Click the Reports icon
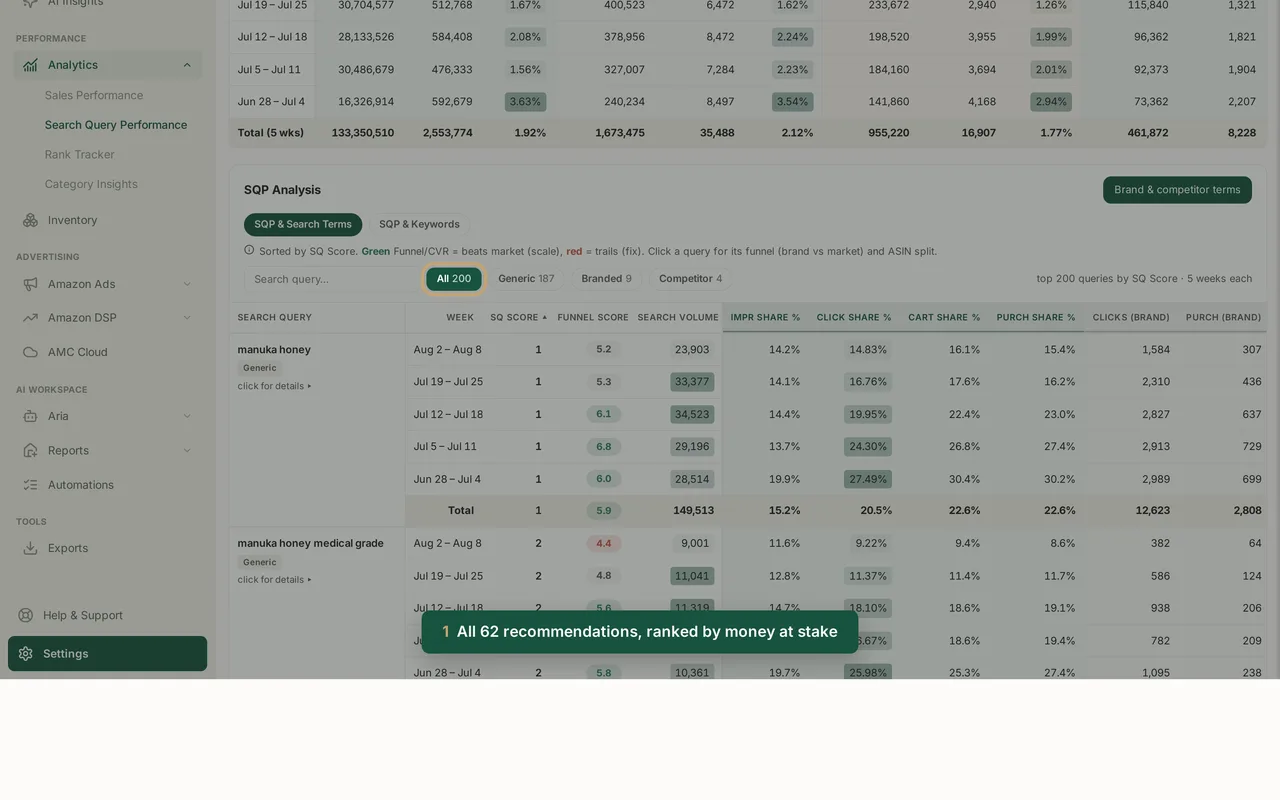Screen dimensions: 1280x800 click(30, 450)
